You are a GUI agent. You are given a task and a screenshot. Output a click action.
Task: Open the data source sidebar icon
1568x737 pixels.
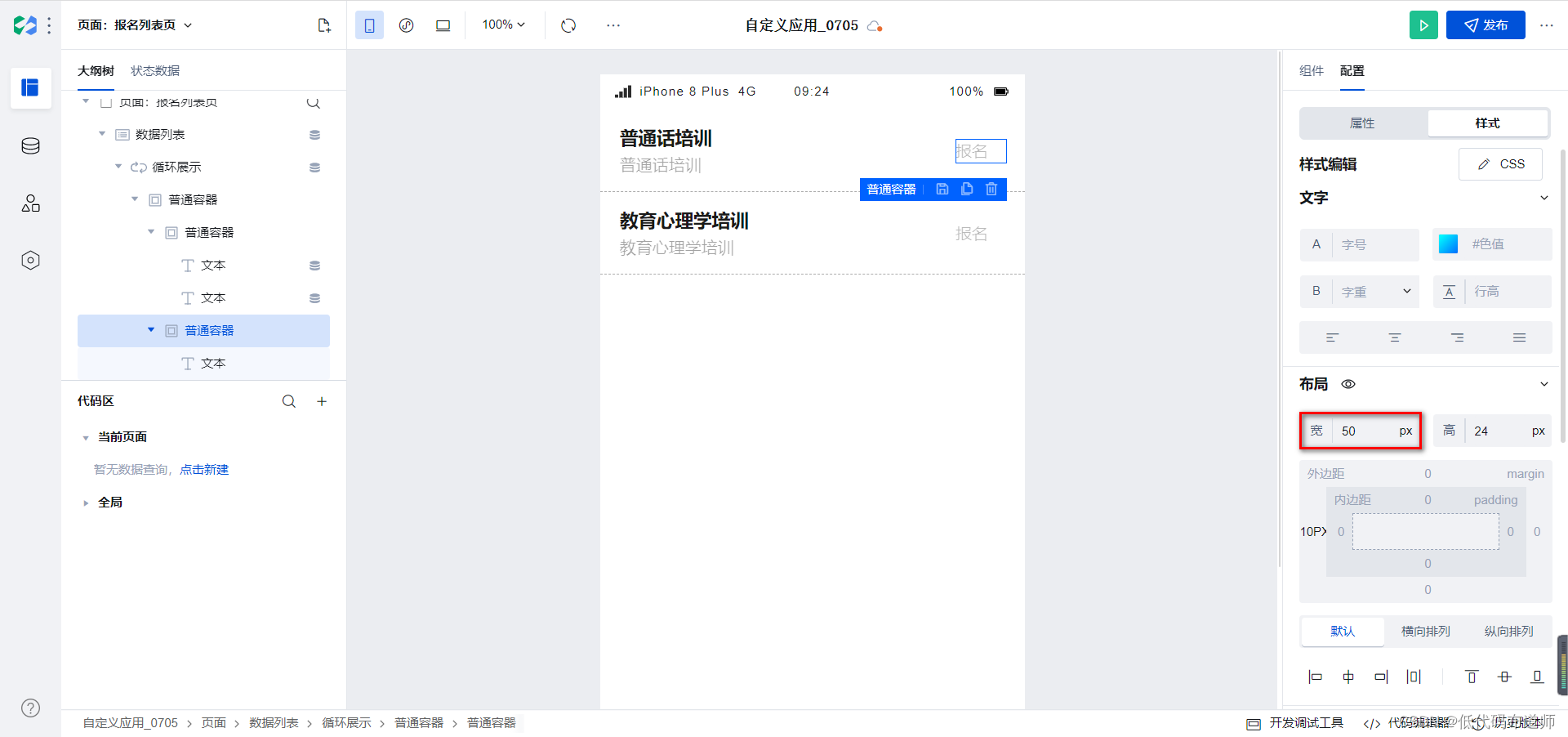click(x=30, y=145)
